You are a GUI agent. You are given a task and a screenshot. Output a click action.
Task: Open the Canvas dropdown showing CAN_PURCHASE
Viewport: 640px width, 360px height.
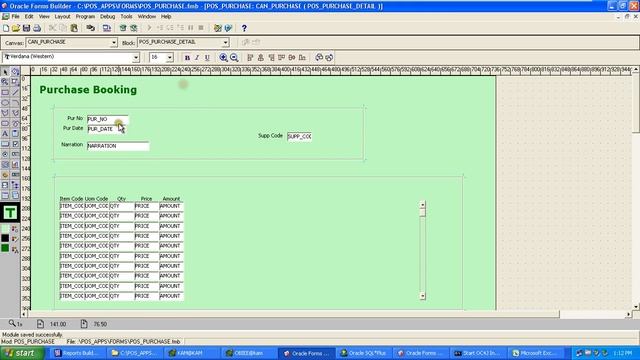(x=113, y=42)
